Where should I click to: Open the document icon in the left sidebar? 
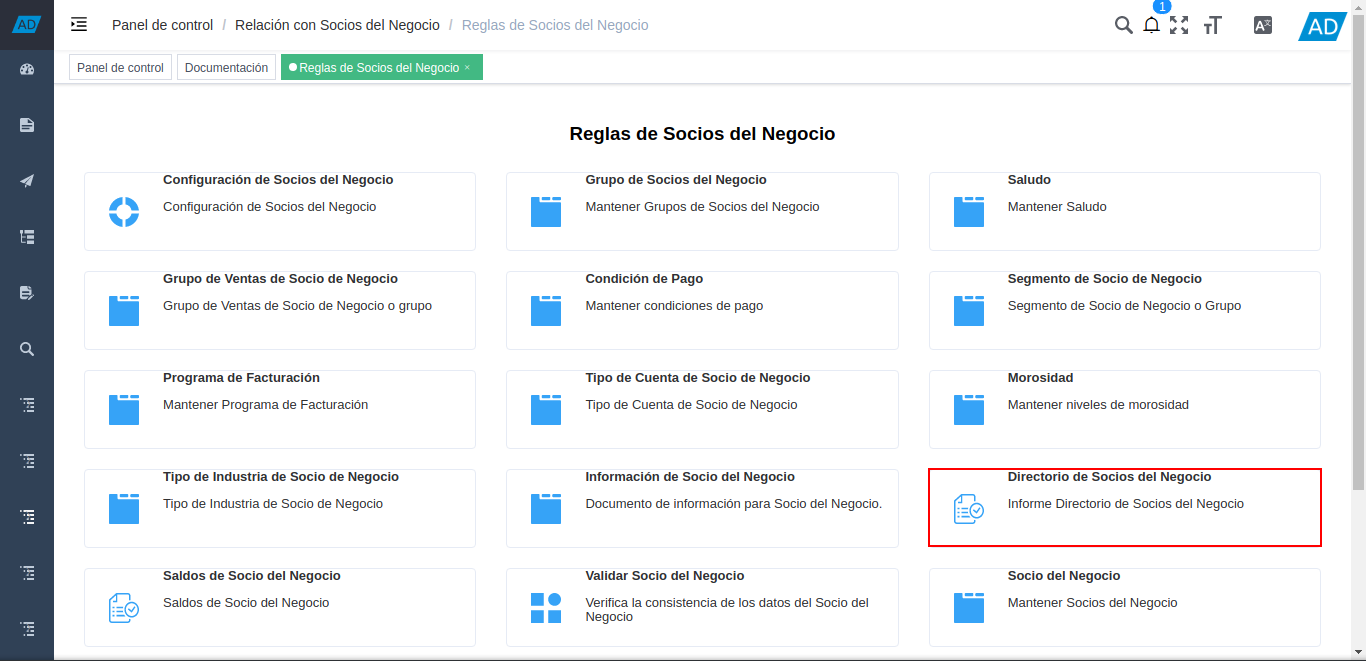[26, 125]
